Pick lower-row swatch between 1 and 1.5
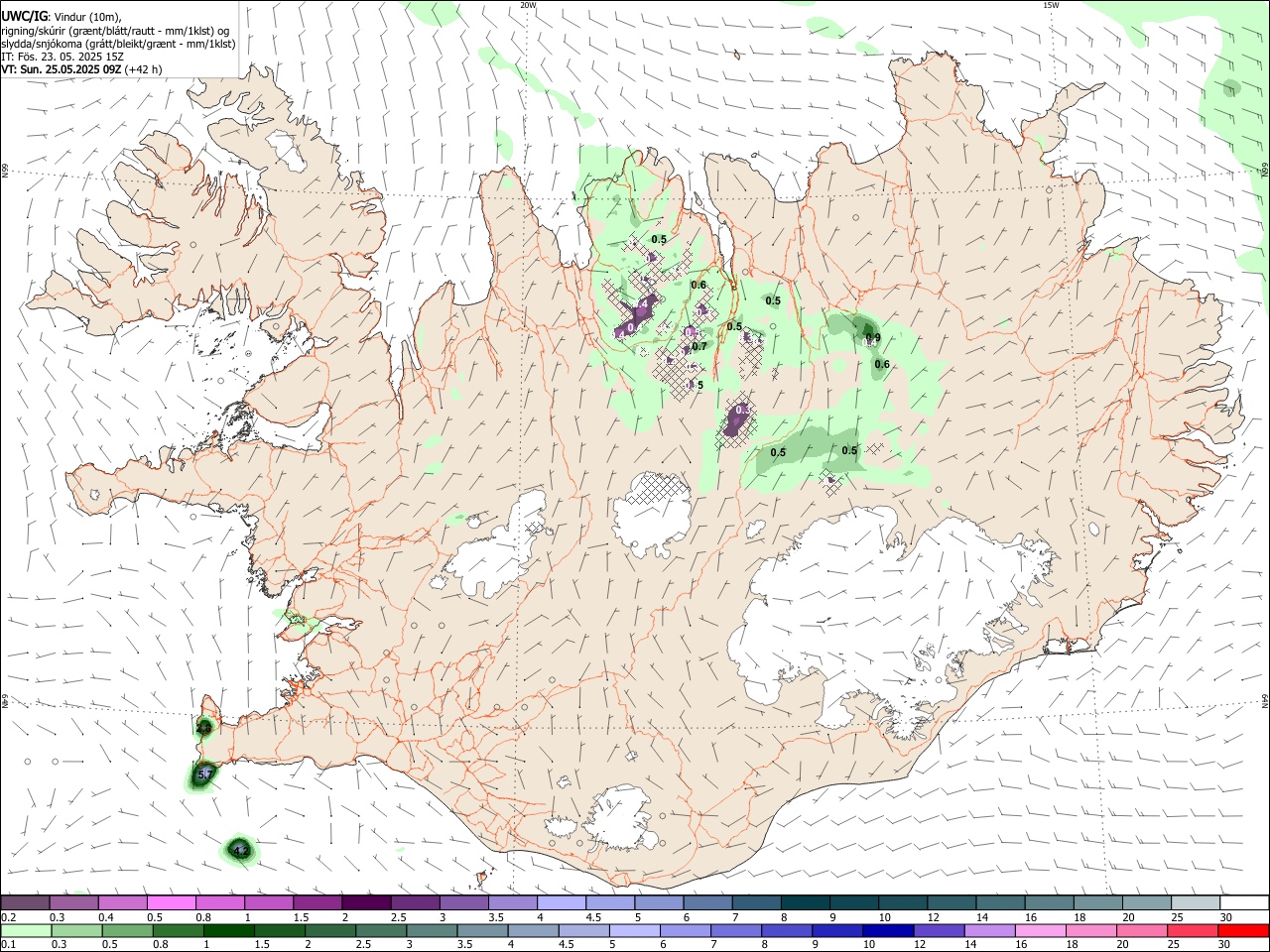1270x952 pixels. tap(228, 931)
